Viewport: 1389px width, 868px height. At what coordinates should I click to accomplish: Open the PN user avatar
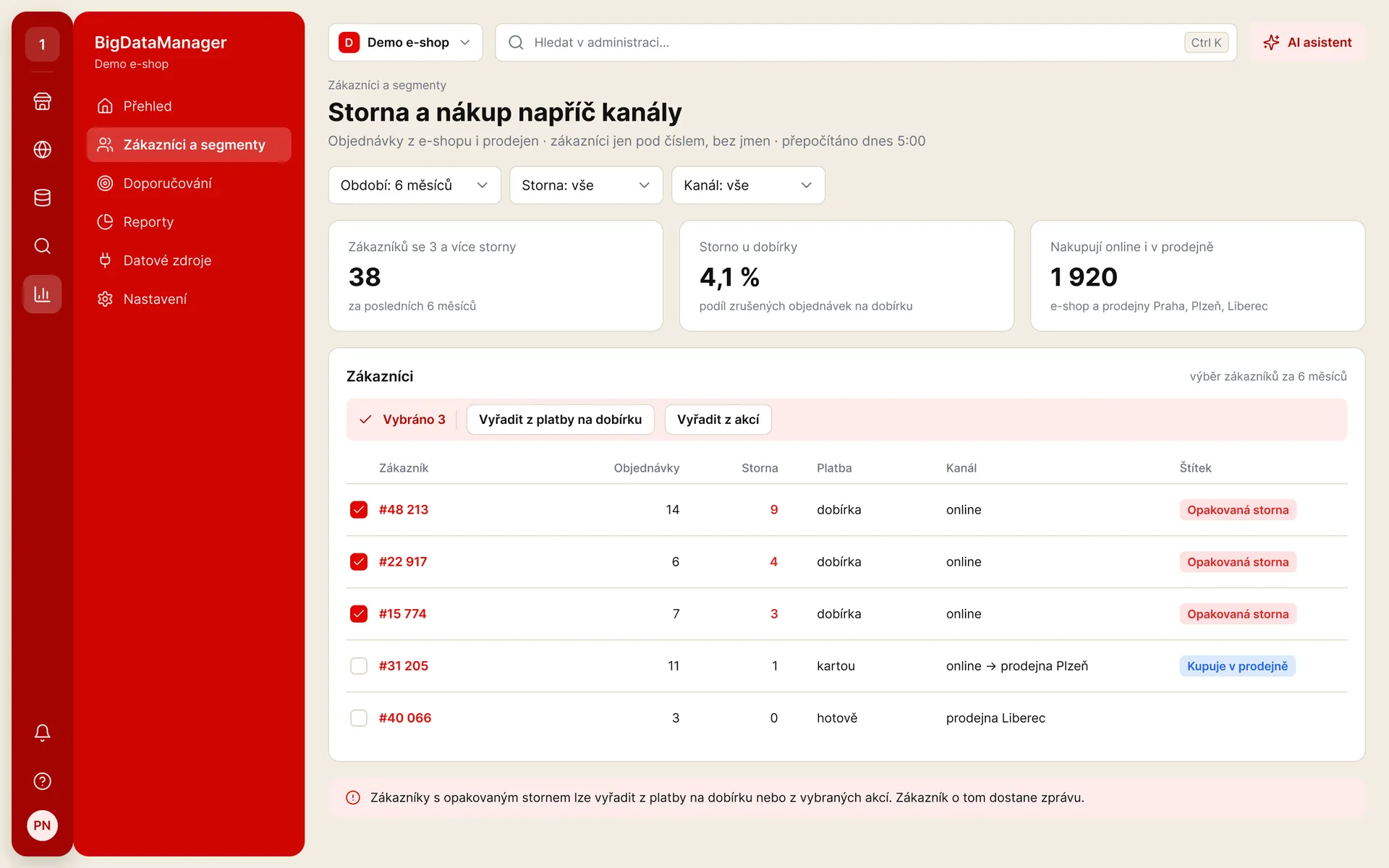(x=42, y=825)
